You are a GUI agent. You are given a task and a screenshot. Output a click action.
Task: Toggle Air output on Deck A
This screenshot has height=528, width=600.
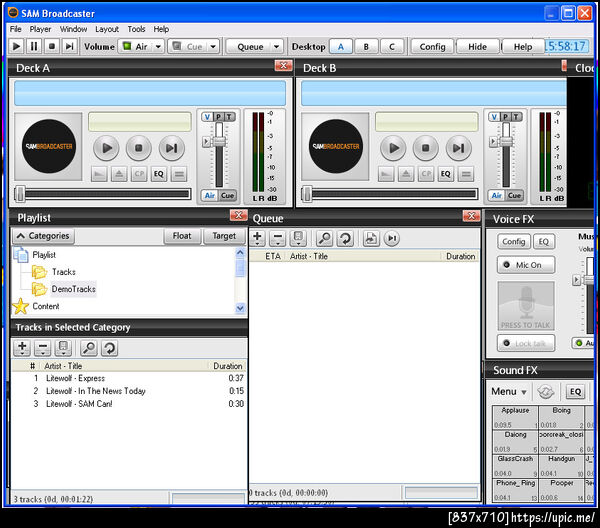[209, 196]
